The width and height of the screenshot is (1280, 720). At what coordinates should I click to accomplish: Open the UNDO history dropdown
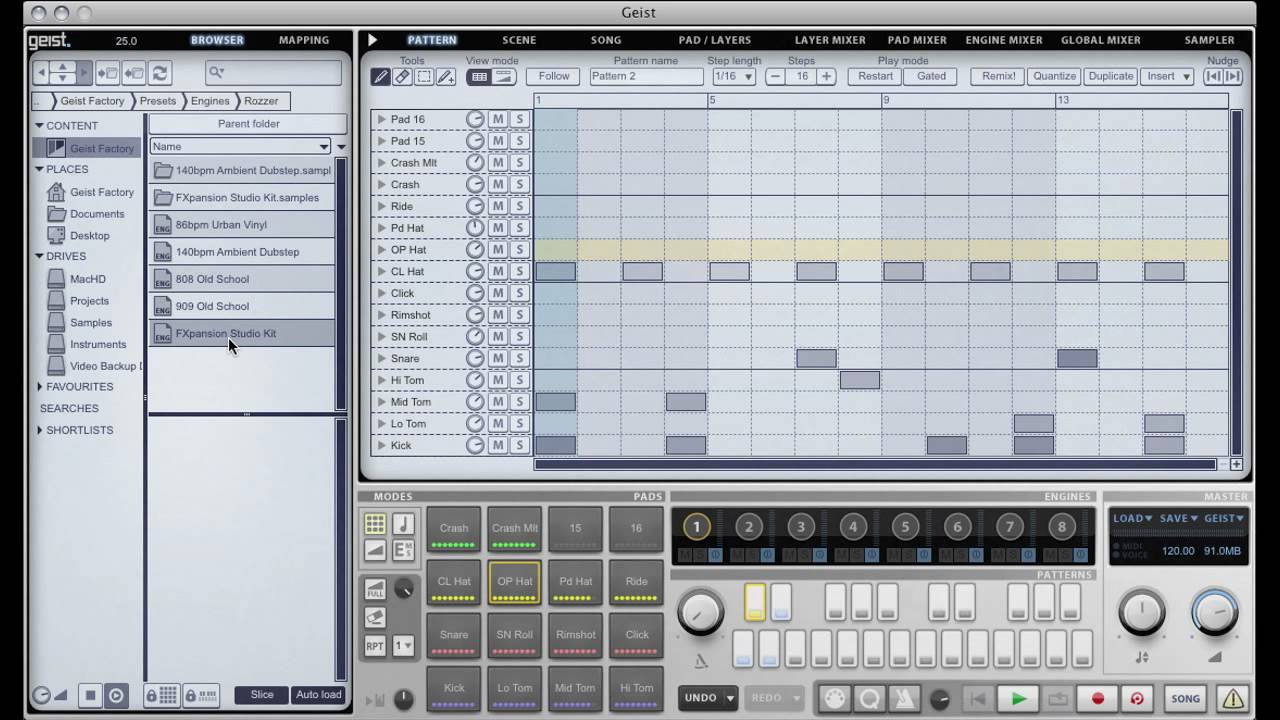(731, 698)
